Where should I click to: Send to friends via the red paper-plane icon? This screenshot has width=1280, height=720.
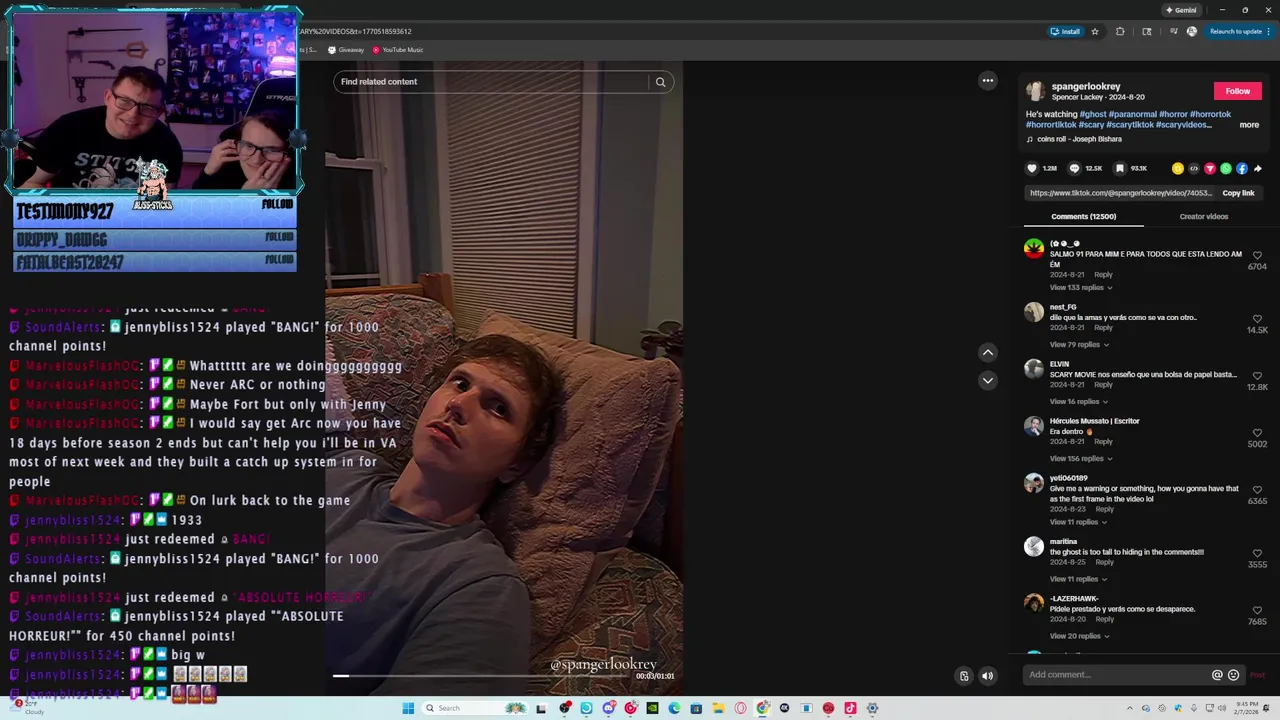(1209, 168)
